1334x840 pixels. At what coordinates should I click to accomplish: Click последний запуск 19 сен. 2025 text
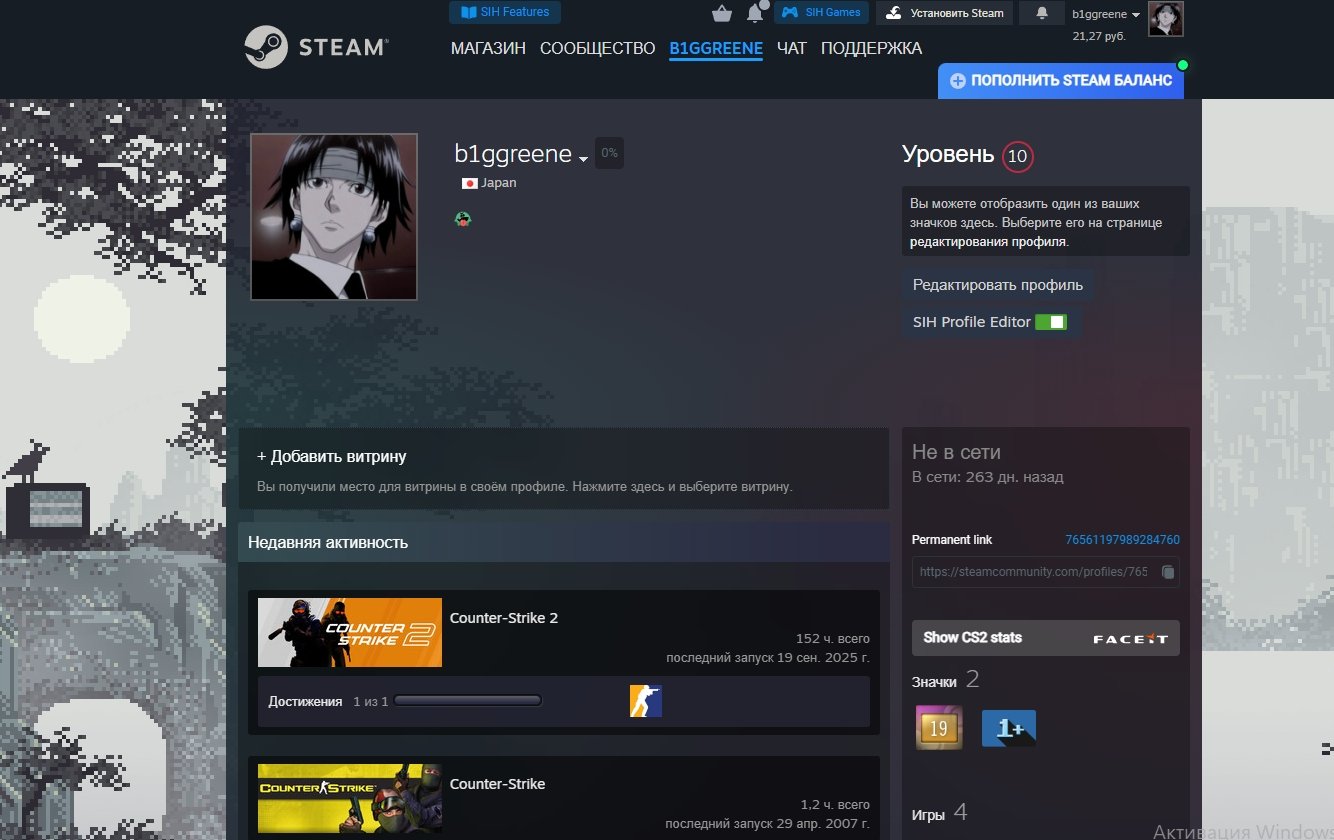[x=768, y=658]
